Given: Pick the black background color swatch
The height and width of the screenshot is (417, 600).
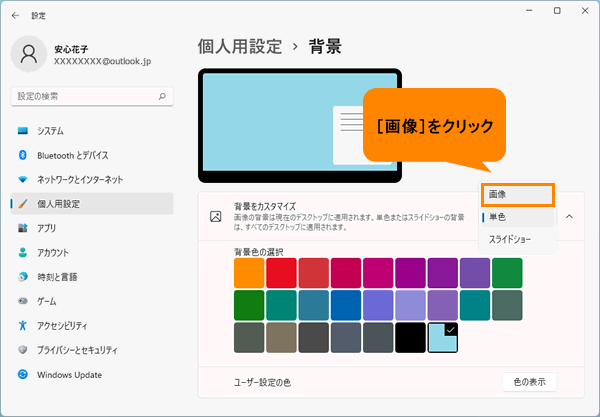Looking at the screenshot, I should coord(410,337).
